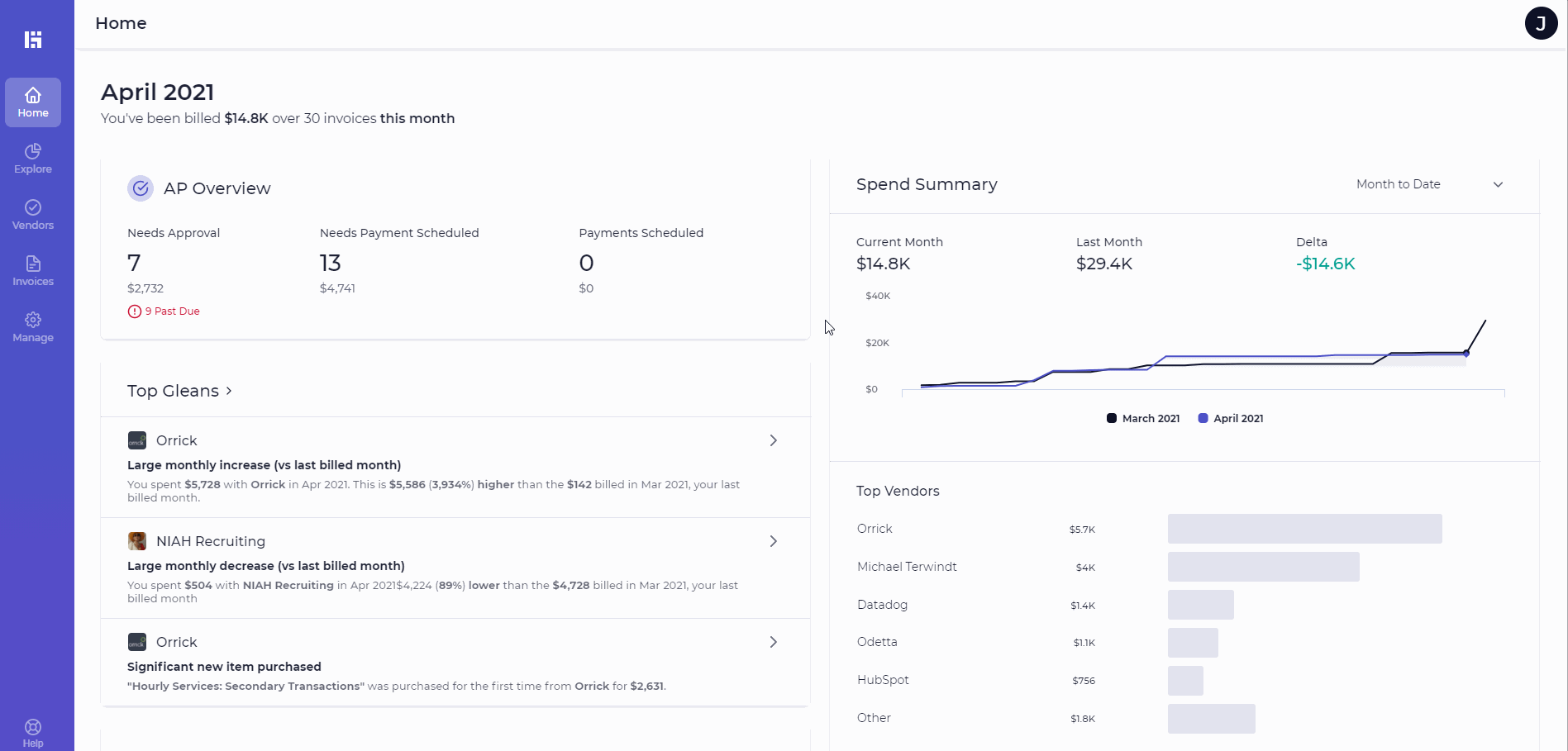Go to the Vendors page
Image resolution: width=1568 pixels, height=751 pixels.
click(x=33, y=215)
